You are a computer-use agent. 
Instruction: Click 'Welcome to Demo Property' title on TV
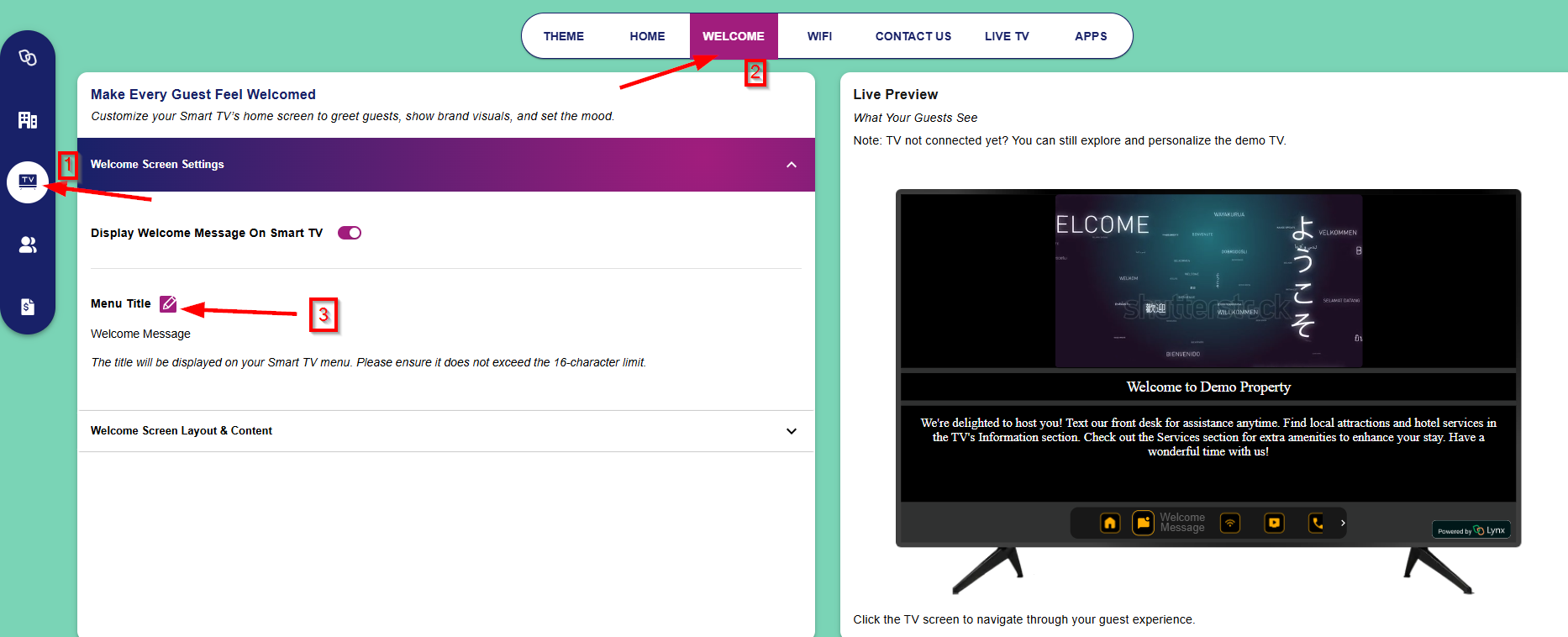pos(1208,387)
